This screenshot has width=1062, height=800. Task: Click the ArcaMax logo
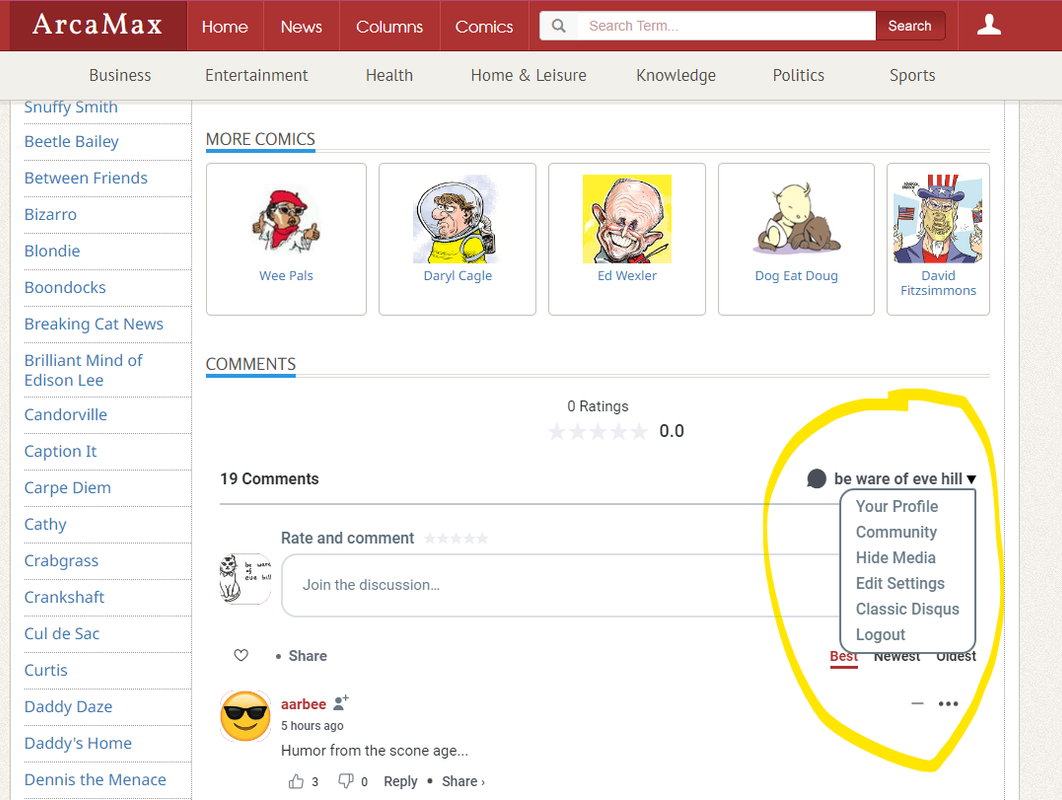[98, 25]
